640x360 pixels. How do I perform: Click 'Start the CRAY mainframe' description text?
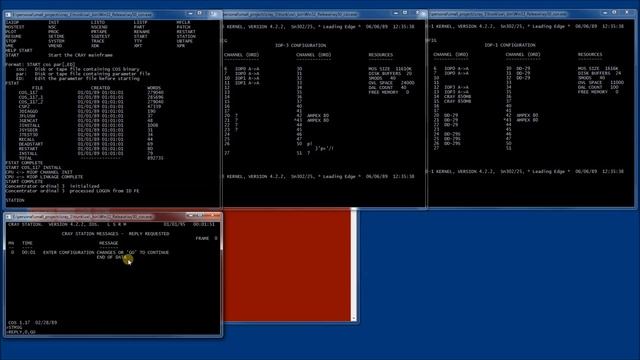pos(80,55)
